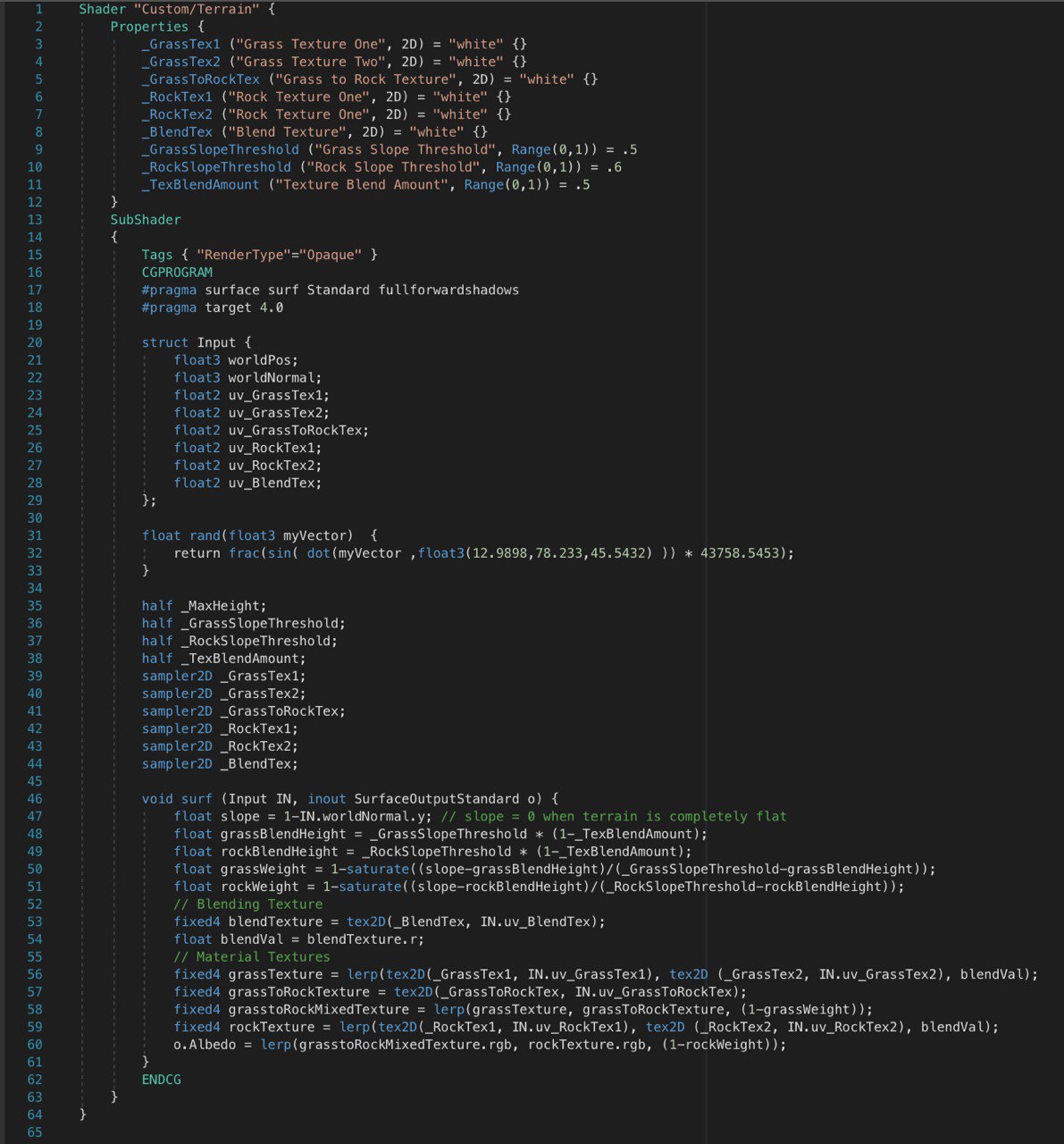Click the SubShader keyword
This screenshot has width=1064, height=1144.
coord(146,220)
